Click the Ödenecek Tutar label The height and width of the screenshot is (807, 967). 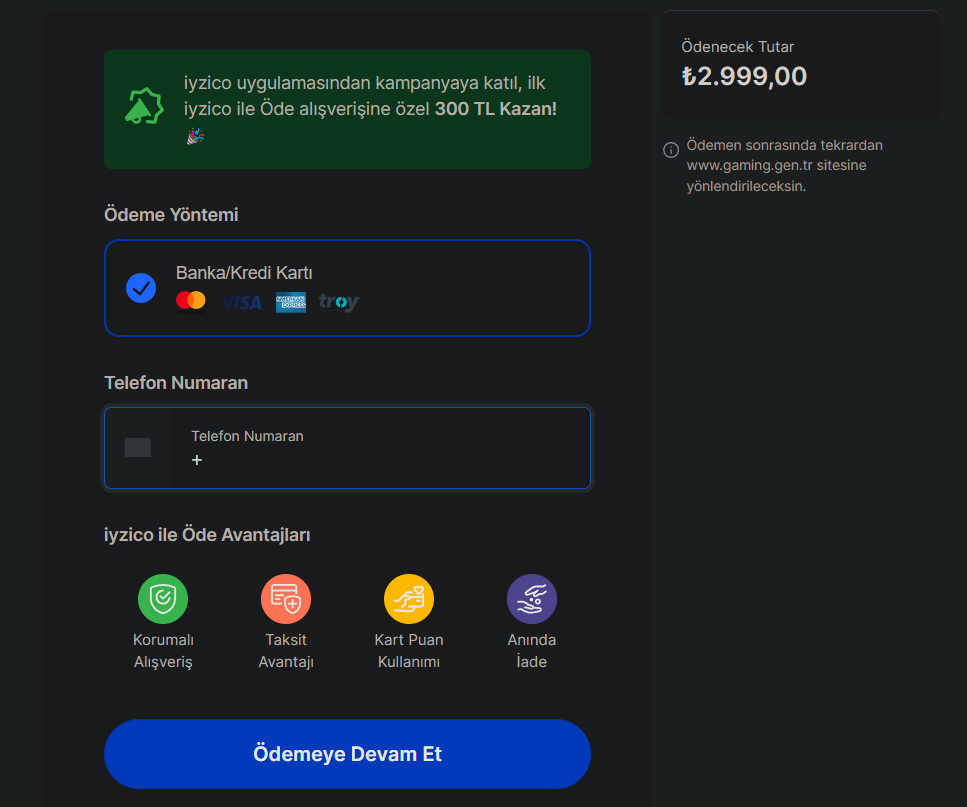click(x=737, y=47)
